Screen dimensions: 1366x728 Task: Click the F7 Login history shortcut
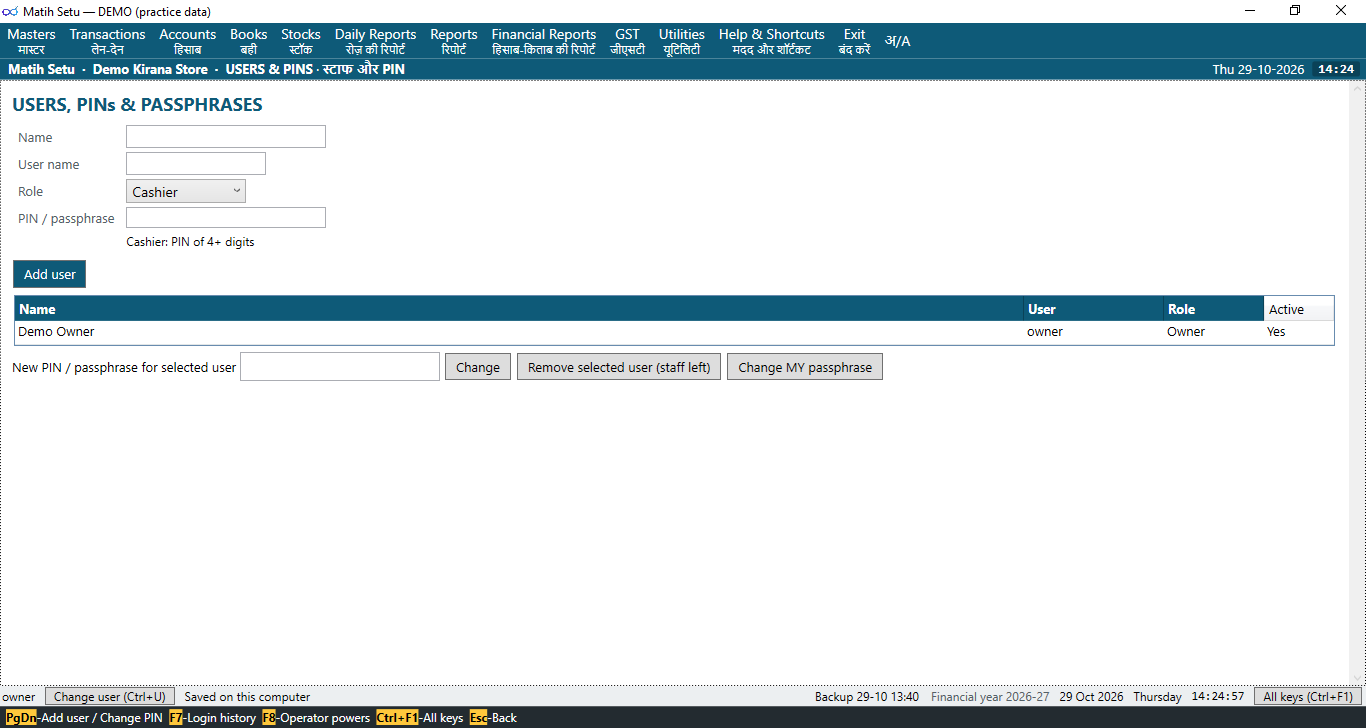coord(212,718)
